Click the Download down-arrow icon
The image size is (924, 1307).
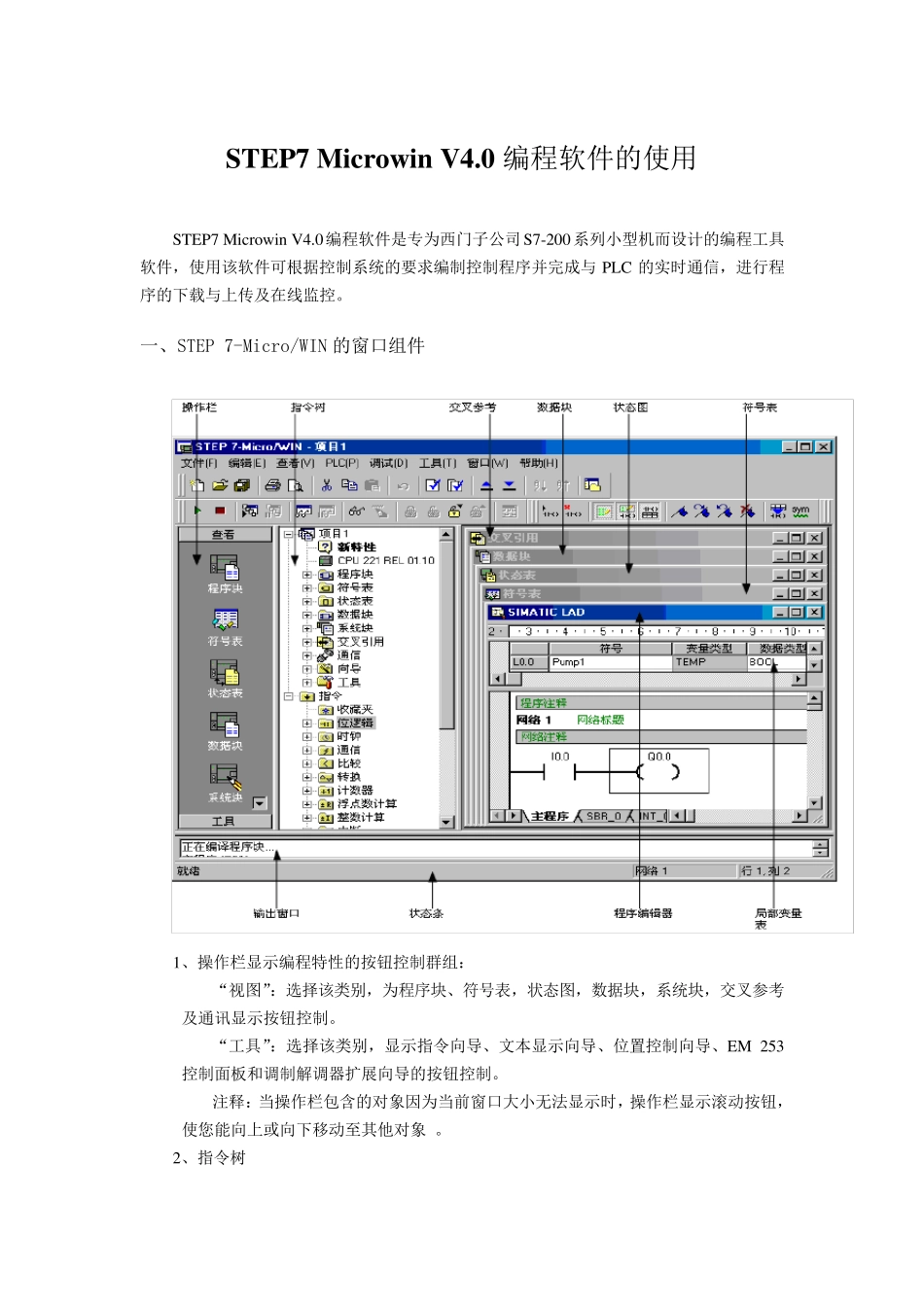pos(509,485)
